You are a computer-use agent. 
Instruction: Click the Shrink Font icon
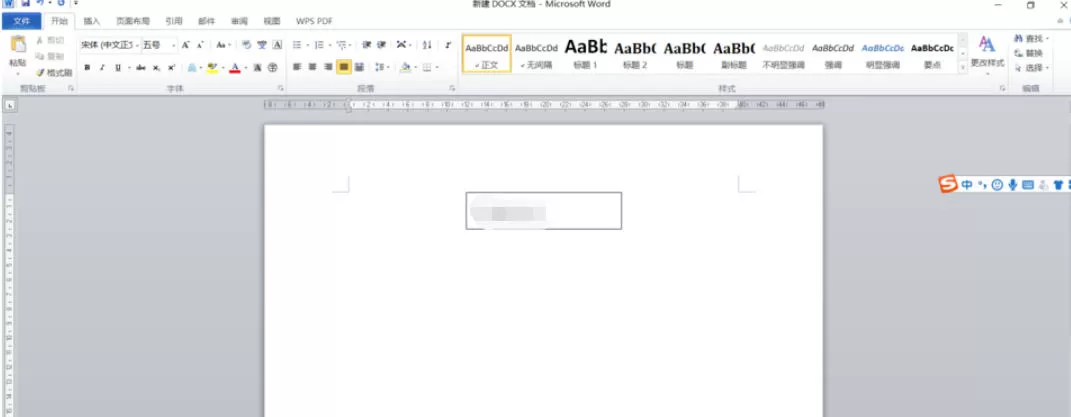(x=200, y=45)
